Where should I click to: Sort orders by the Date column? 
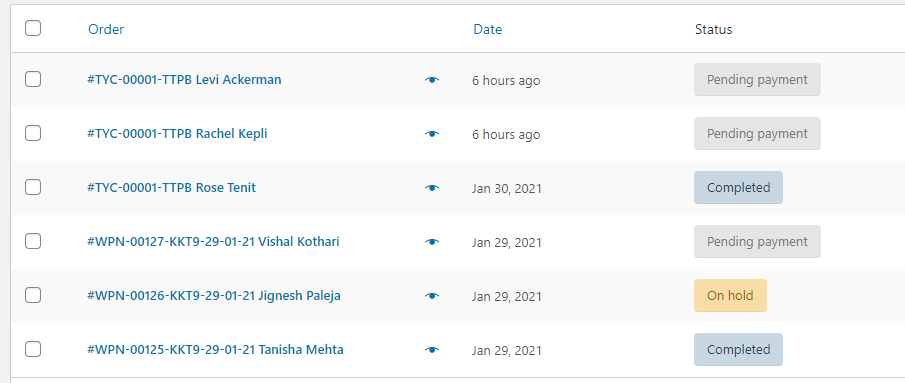(488, 29)
